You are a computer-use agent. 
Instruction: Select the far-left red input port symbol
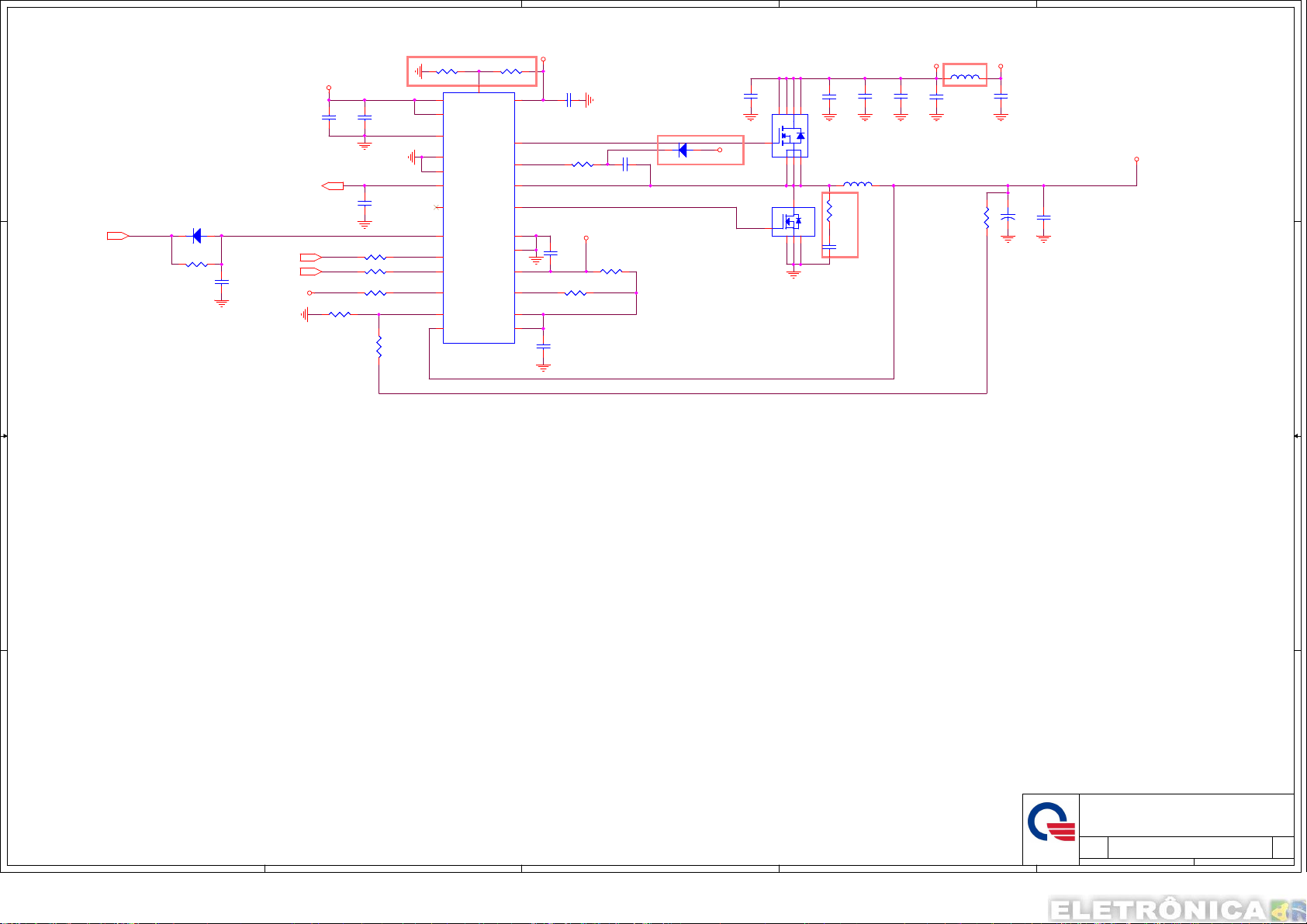(118, 236)
